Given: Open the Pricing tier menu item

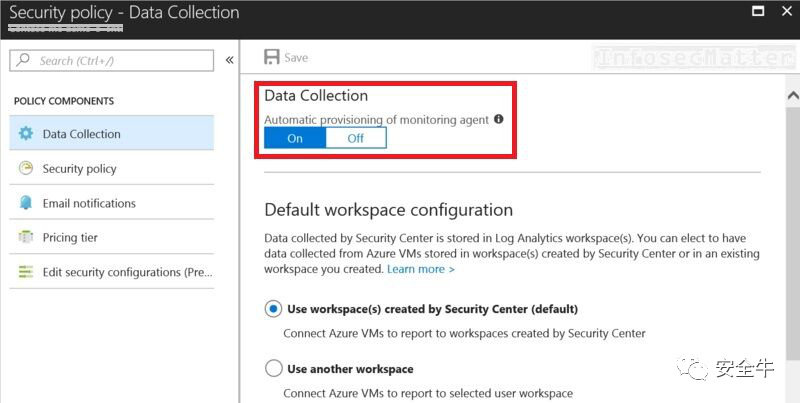Looking at the screenshot, I should pos(112,237).
